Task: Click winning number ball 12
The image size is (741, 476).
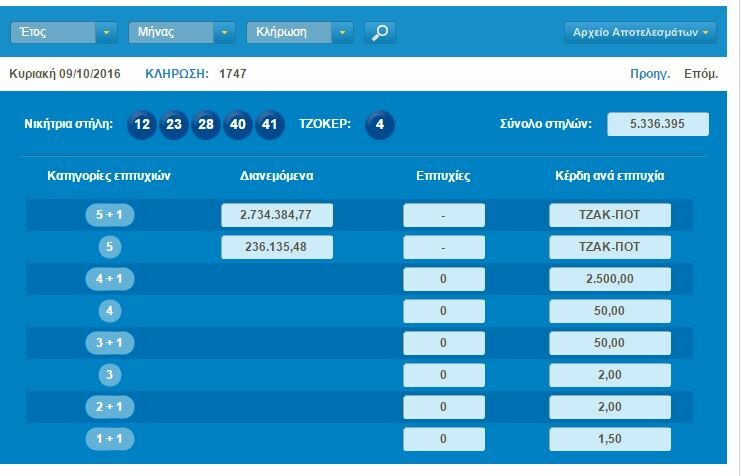Action: tap(142, 124)
